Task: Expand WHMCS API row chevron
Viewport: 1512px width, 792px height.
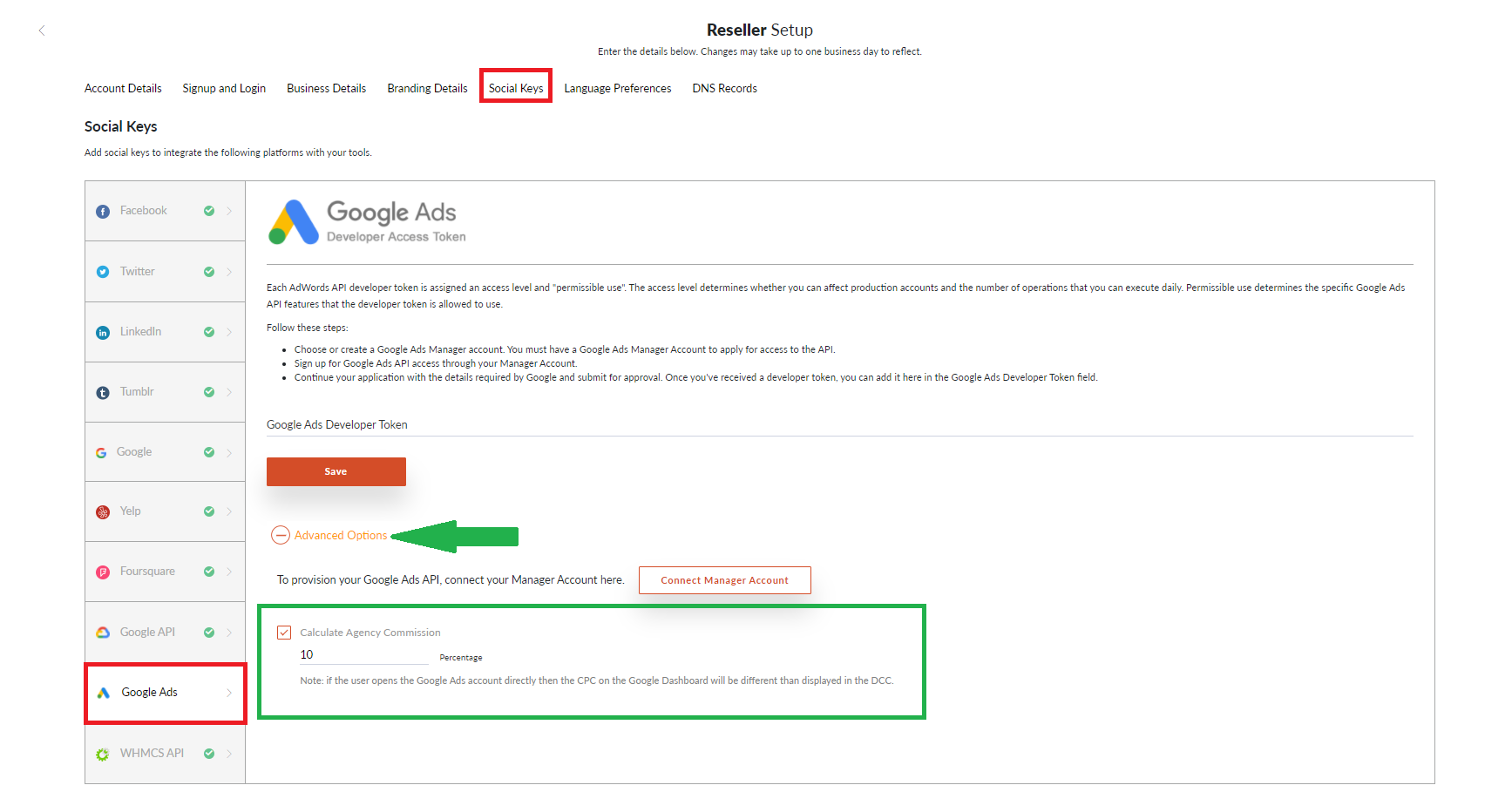Action: (229, 754)
